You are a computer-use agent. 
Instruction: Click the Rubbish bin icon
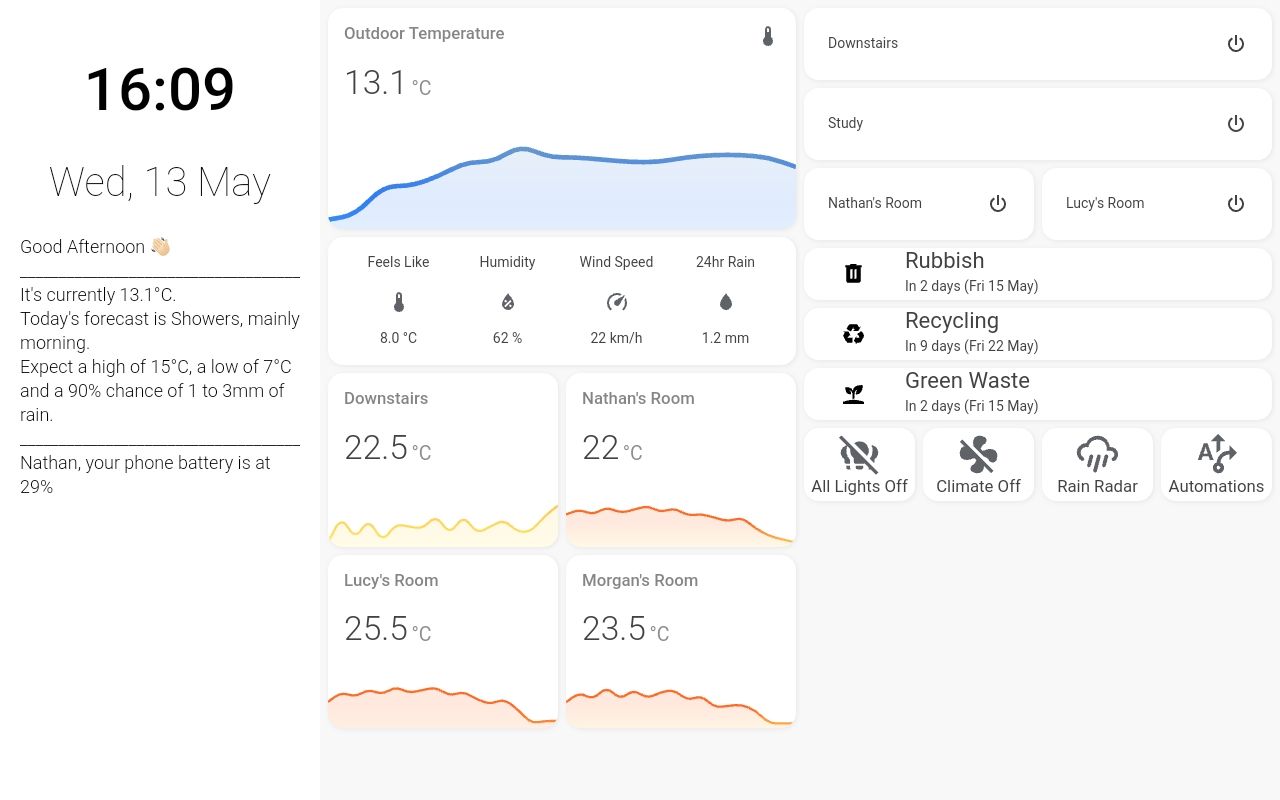pos(852,273)
